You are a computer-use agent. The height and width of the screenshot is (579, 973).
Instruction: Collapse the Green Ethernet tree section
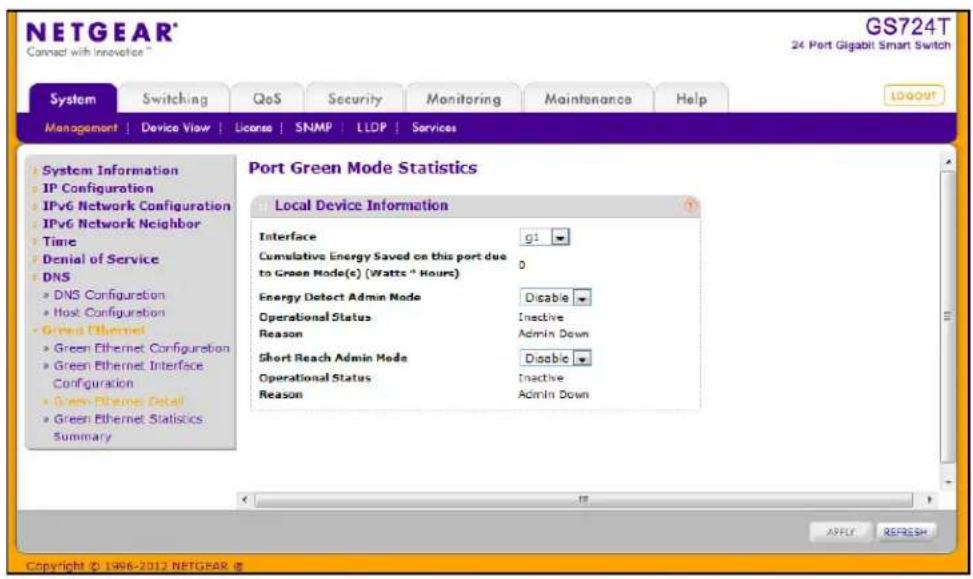[93, 330]
